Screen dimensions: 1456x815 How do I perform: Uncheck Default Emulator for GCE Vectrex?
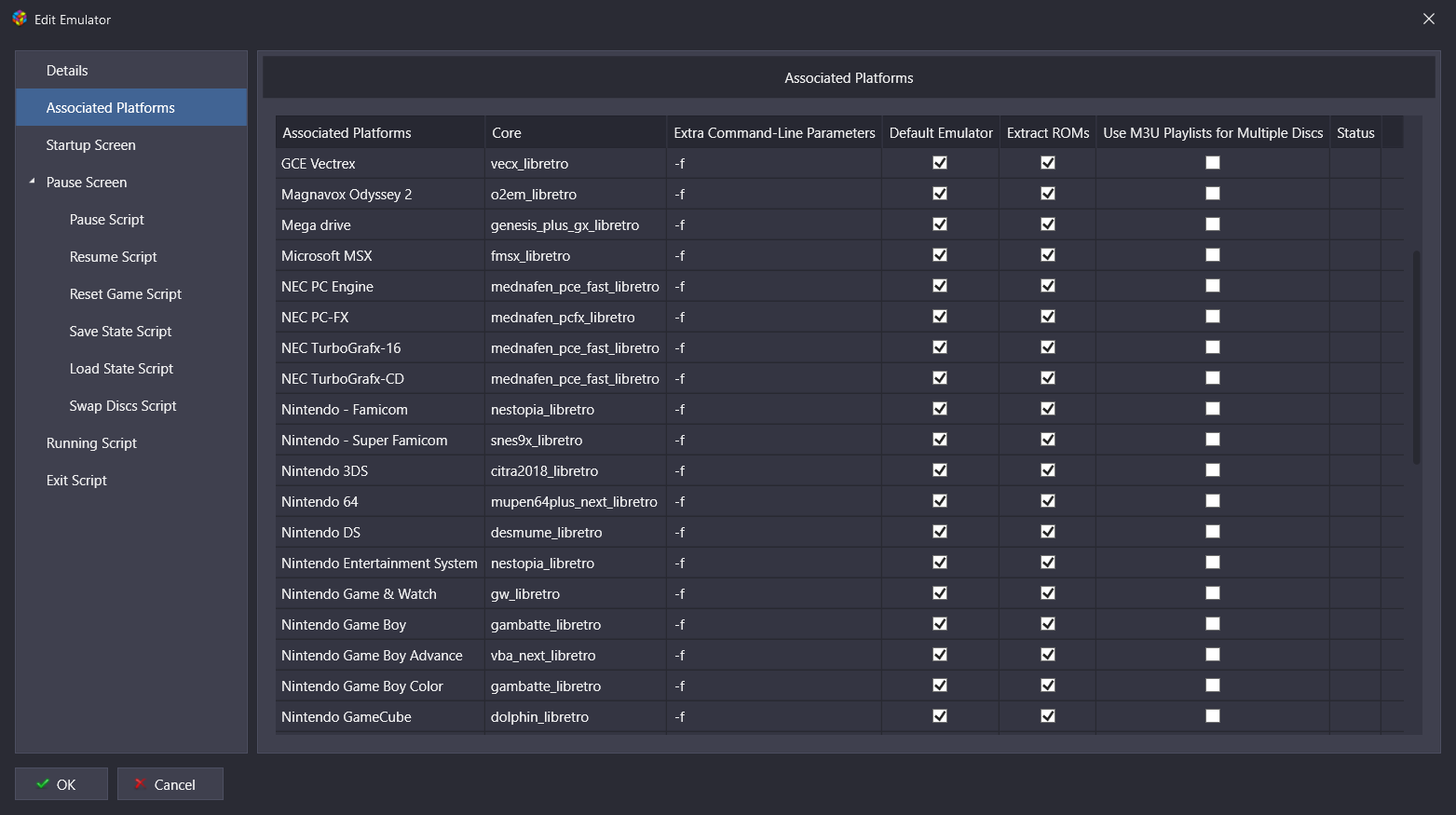(x=940, y=163)
